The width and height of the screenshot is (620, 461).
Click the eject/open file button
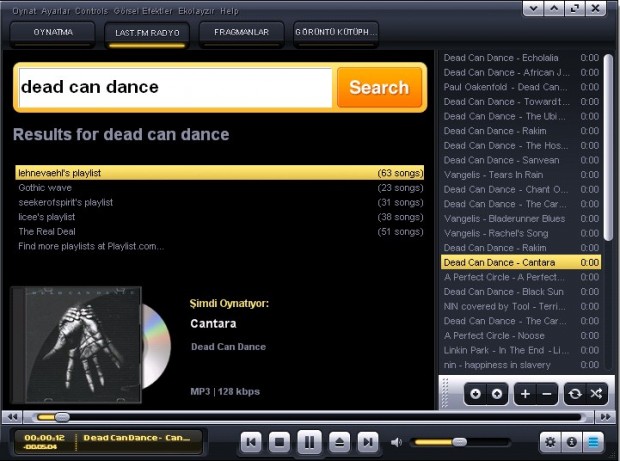pos(339,442)
